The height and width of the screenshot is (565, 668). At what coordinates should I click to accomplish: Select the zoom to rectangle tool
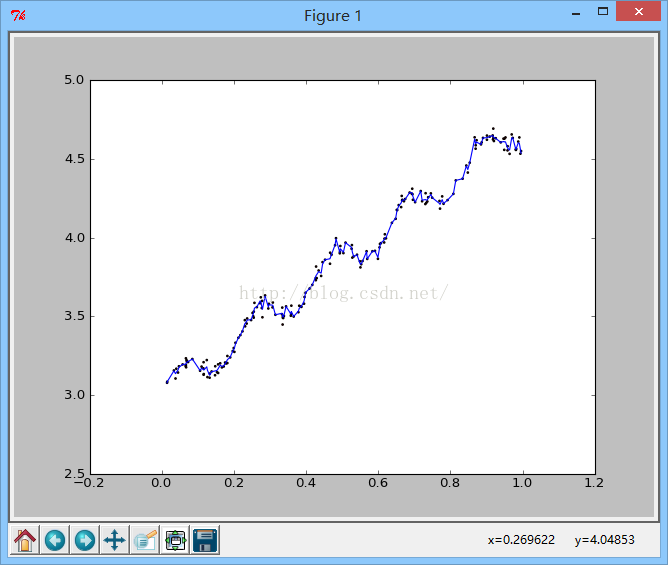tap(145, 540)
